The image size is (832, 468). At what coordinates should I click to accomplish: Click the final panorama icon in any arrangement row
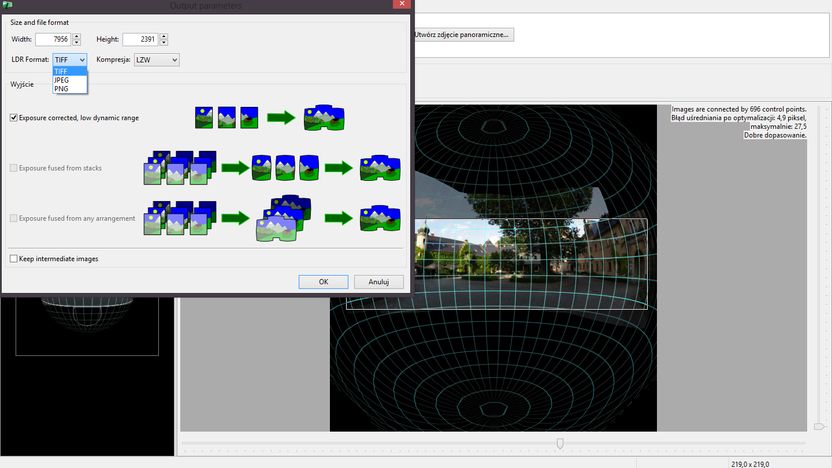coord(380,218)
